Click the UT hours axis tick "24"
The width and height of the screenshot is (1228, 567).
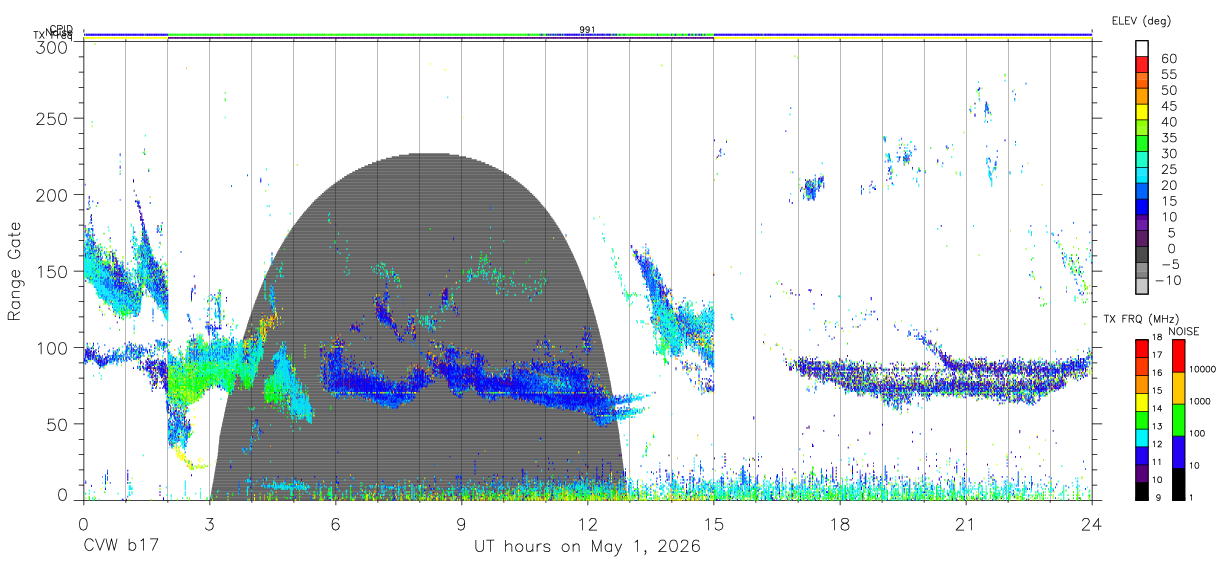(x=1091, y=524)
